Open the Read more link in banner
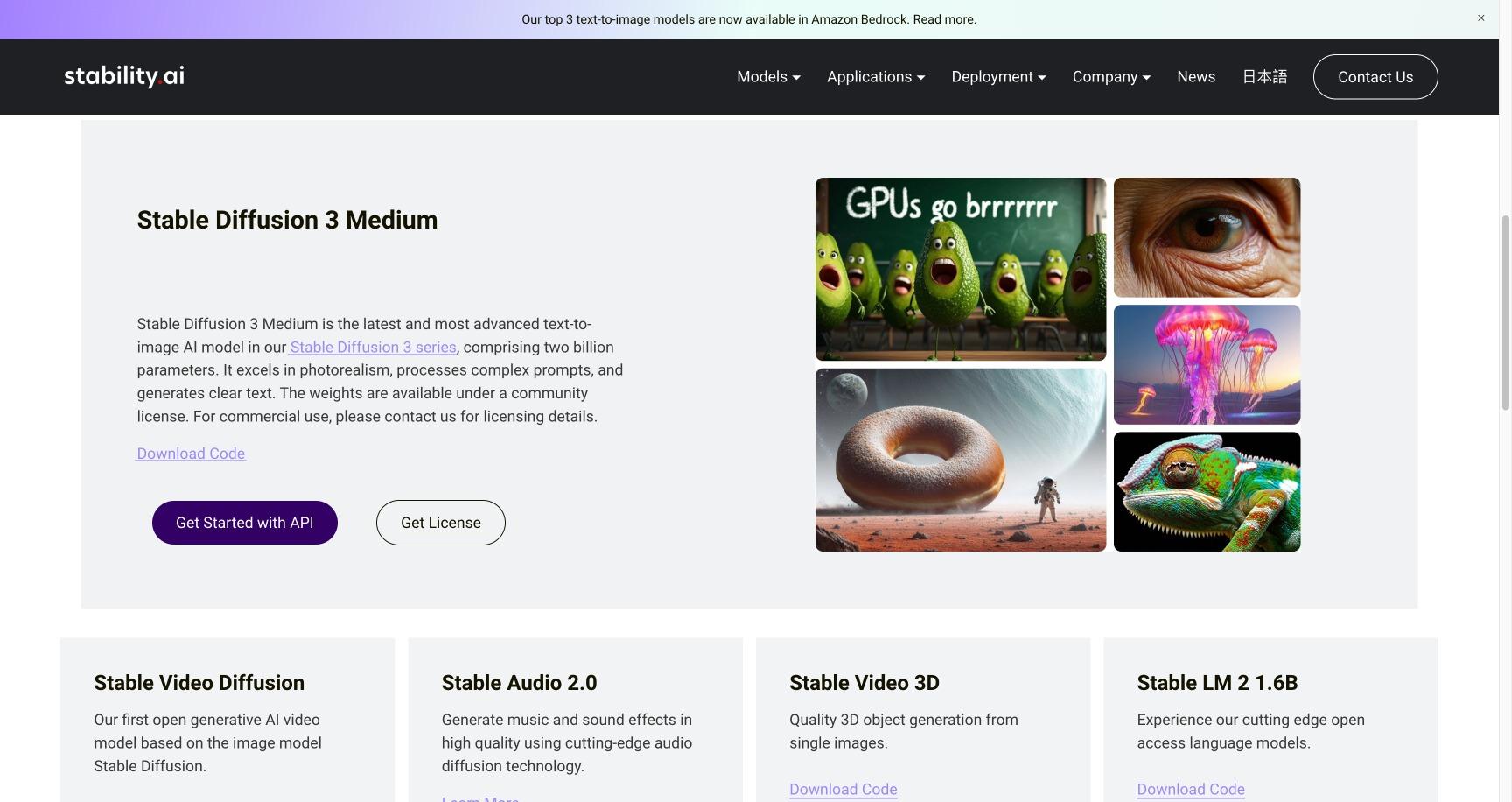The image size is (1512, 802). (x=944, y=19)
